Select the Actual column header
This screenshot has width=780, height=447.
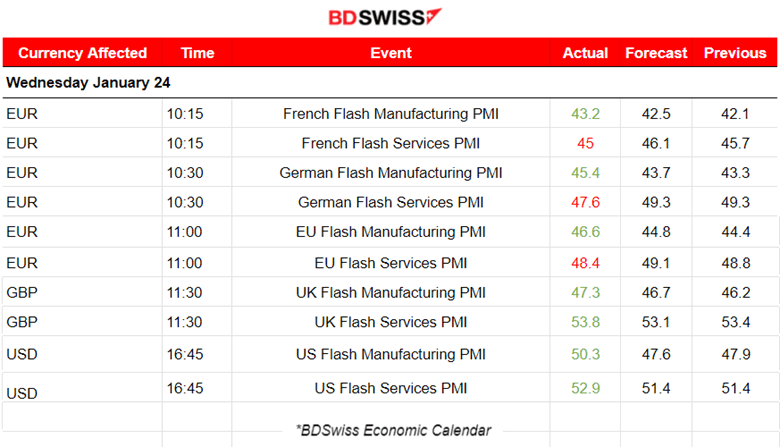(x=586, y=53)
